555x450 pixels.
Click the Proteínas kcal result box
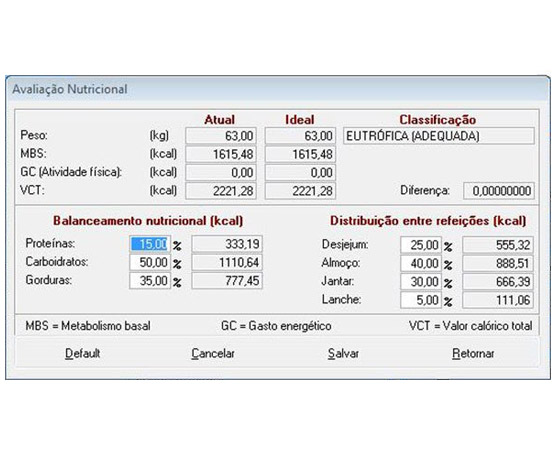point(227,244)
